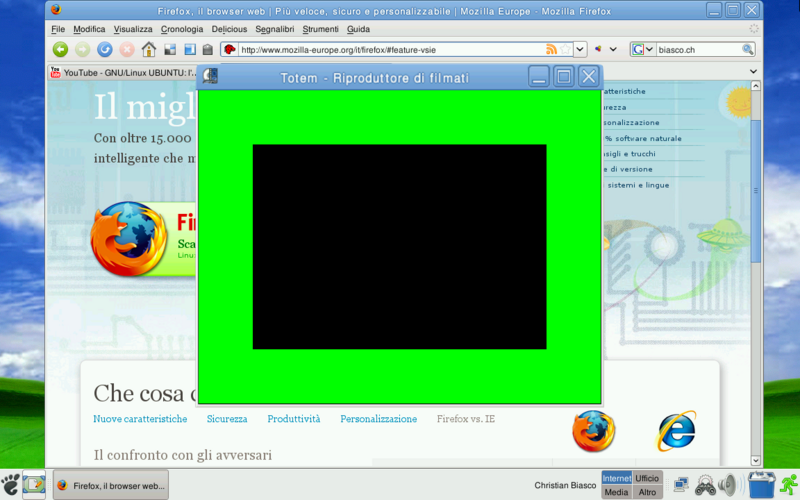Open the Segnalibri menu
Viewport: 800px width, 500px height.
click(x=274, y=29)
